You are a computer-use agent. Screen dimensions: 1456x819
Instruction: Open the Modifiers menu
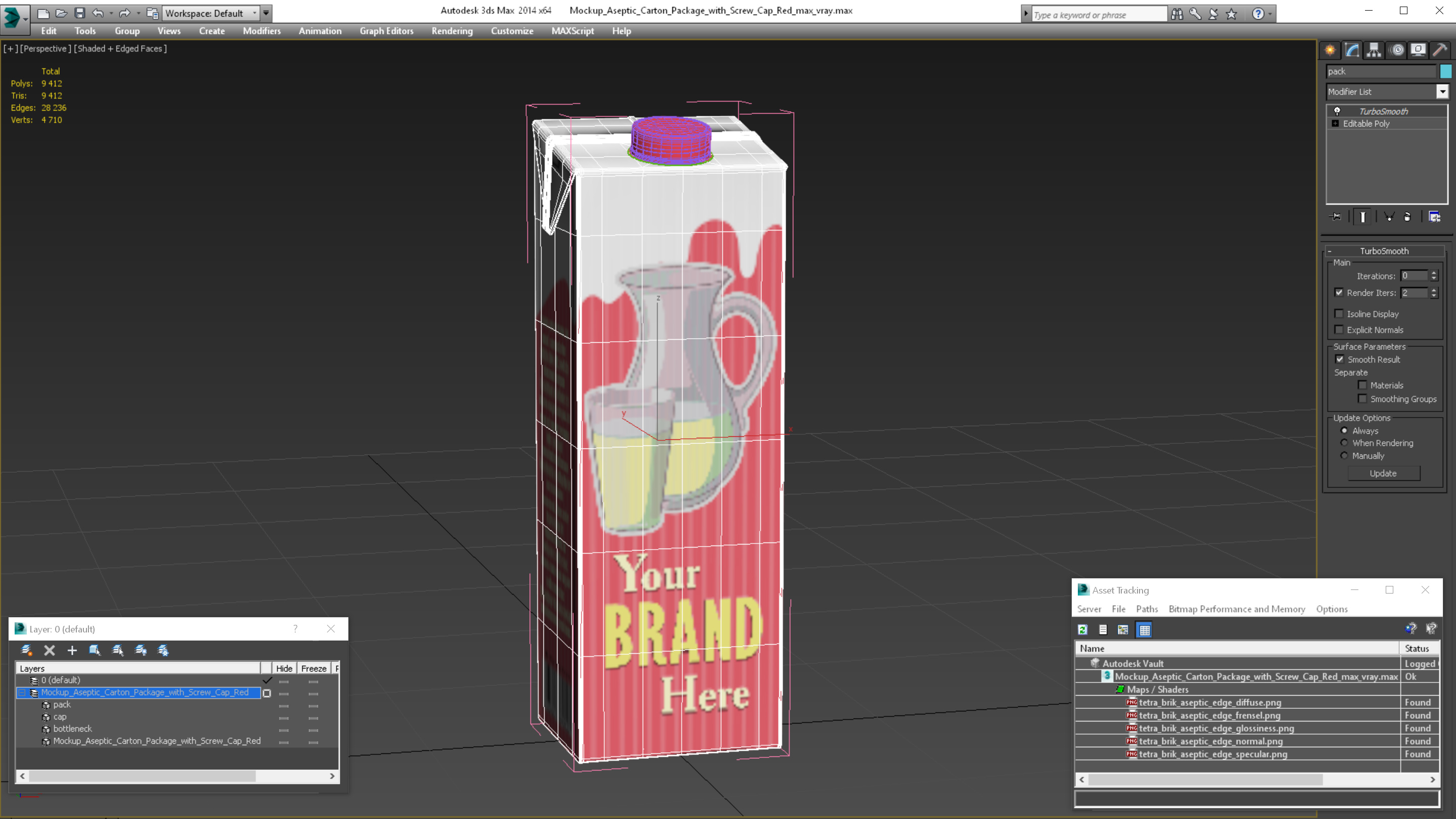[262, 31]
